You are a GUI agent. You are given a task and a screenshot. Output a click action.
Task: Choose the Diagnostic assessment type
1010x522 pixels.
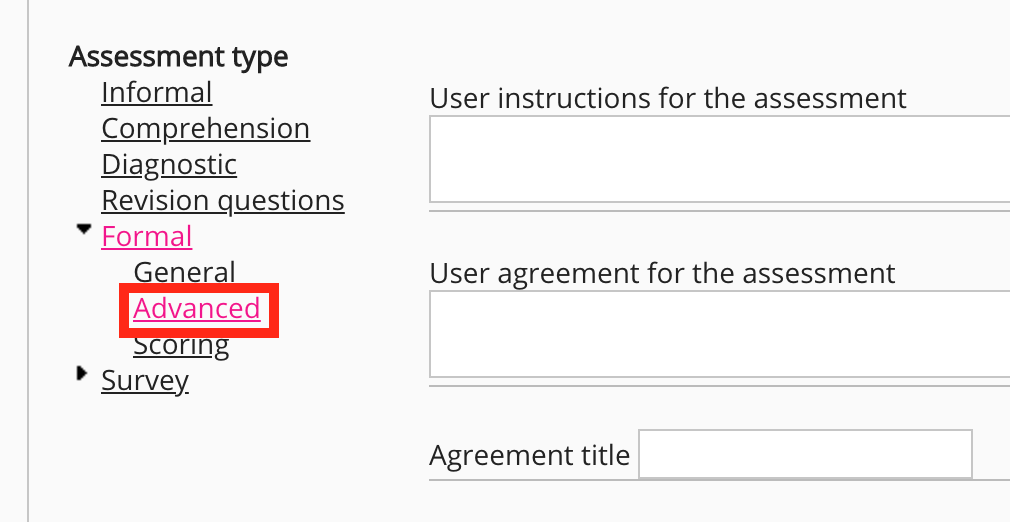169,165
